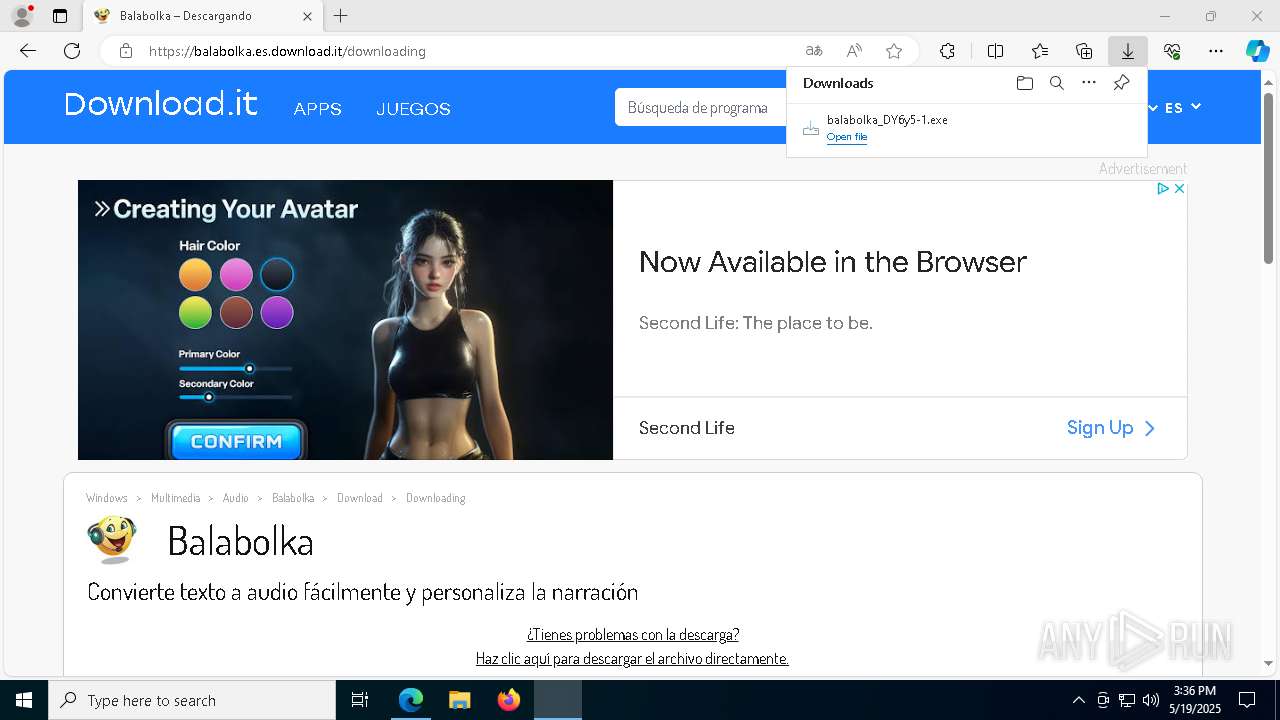Pick pink hair color swatch
Screen dimensions: 1280x720
[x=236, y=274]
